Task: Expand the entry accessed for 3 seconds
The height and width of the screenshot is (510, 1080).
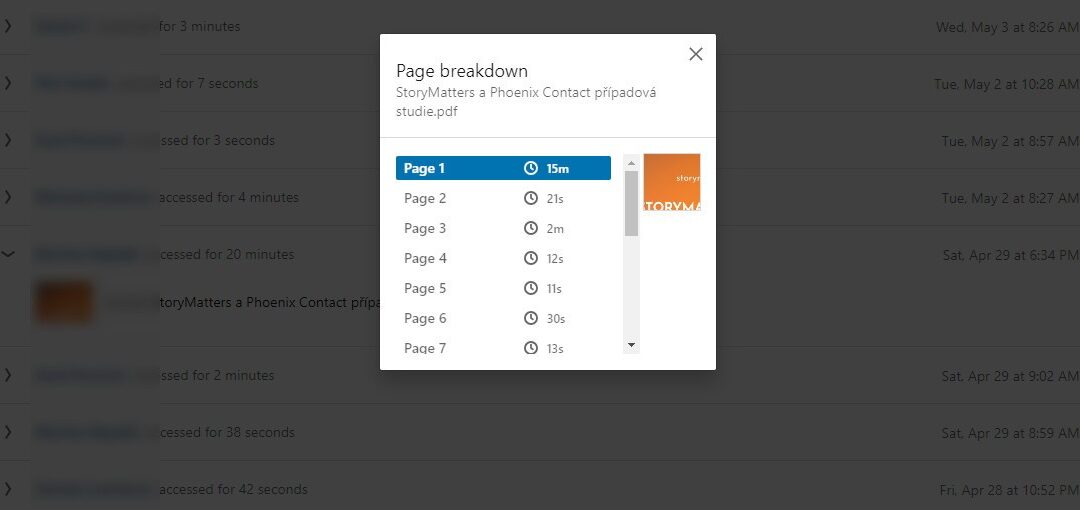Action: [x=8, y=140]
